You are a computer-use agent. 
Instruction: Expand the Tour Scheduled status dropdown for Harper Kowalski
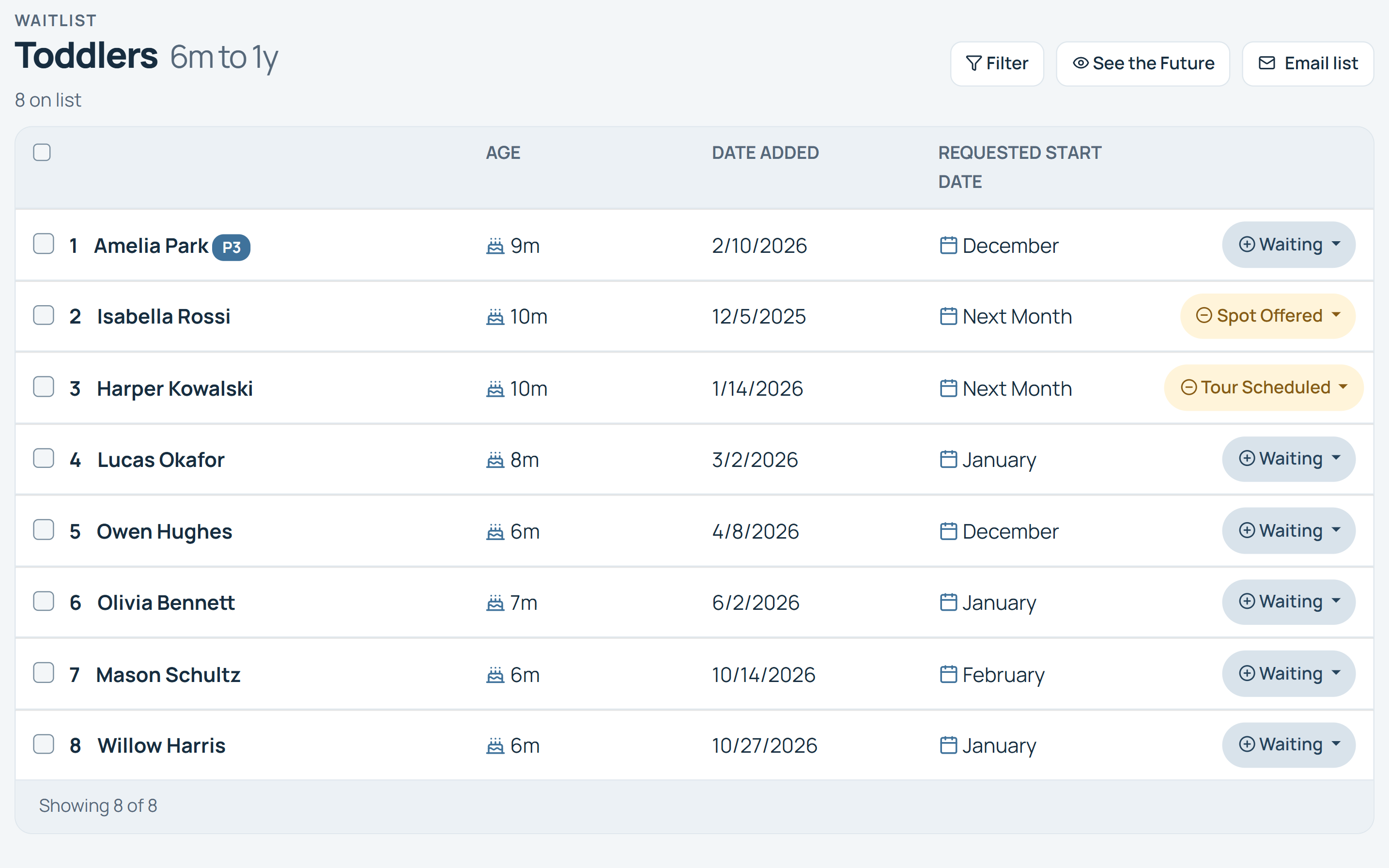(1263, 387)
